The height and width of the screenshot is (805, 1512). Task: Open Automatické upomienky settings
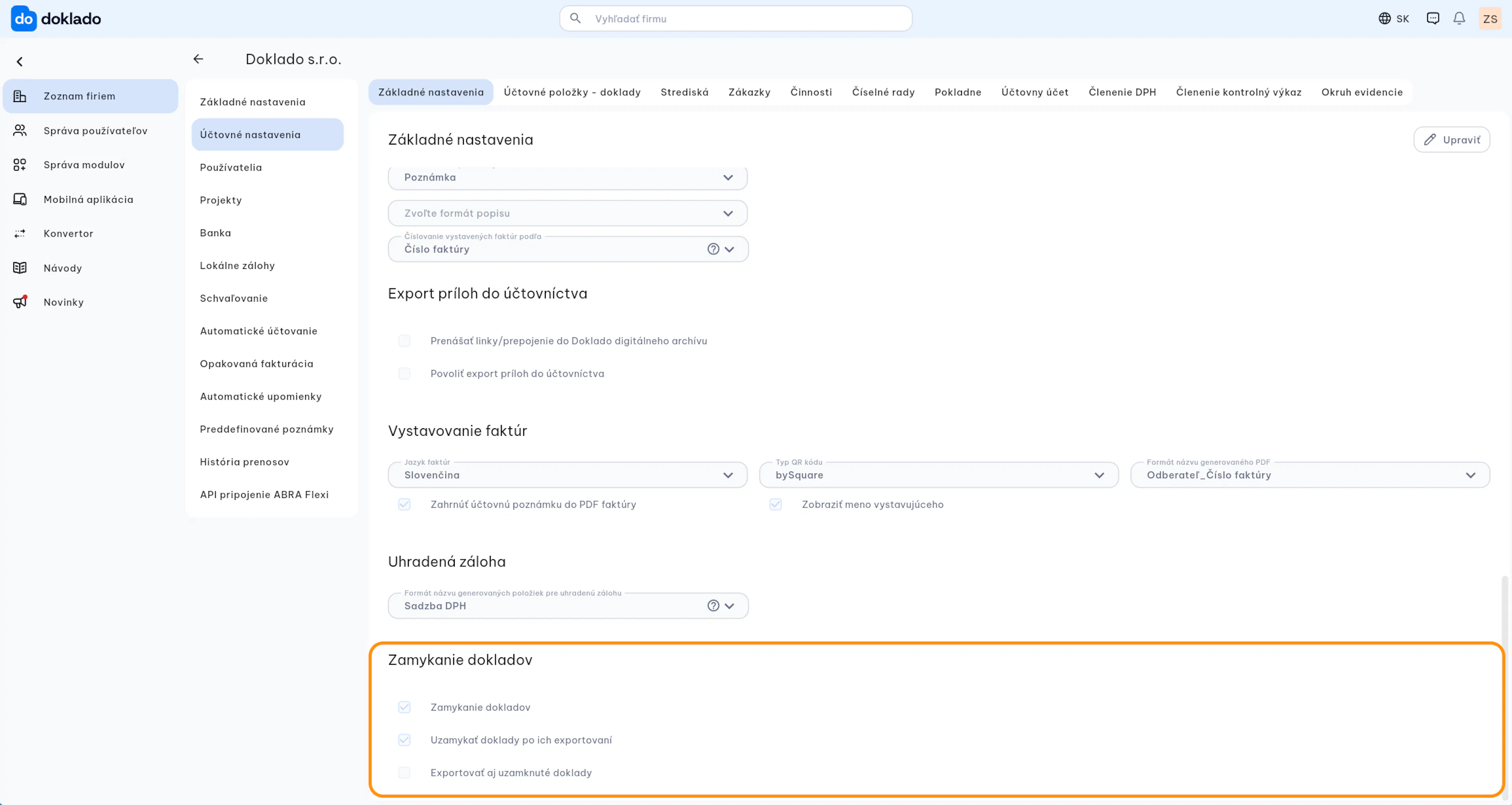tap(268, 397)
